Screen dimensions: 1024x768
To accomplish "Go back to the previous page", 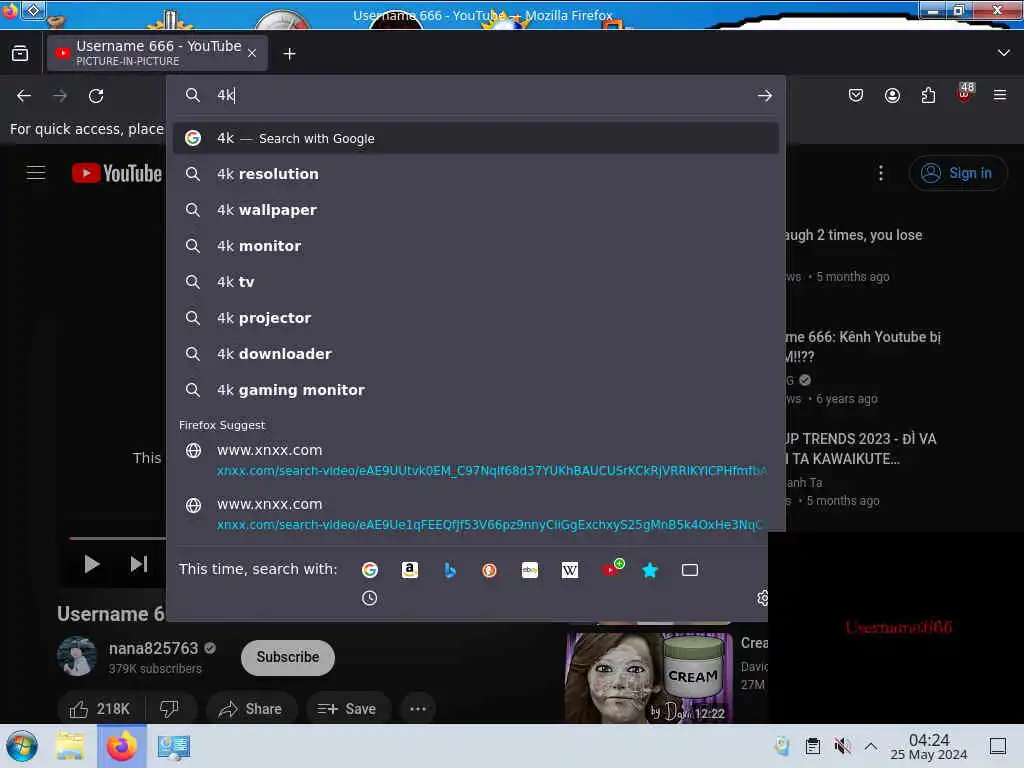I will (24, 96).
